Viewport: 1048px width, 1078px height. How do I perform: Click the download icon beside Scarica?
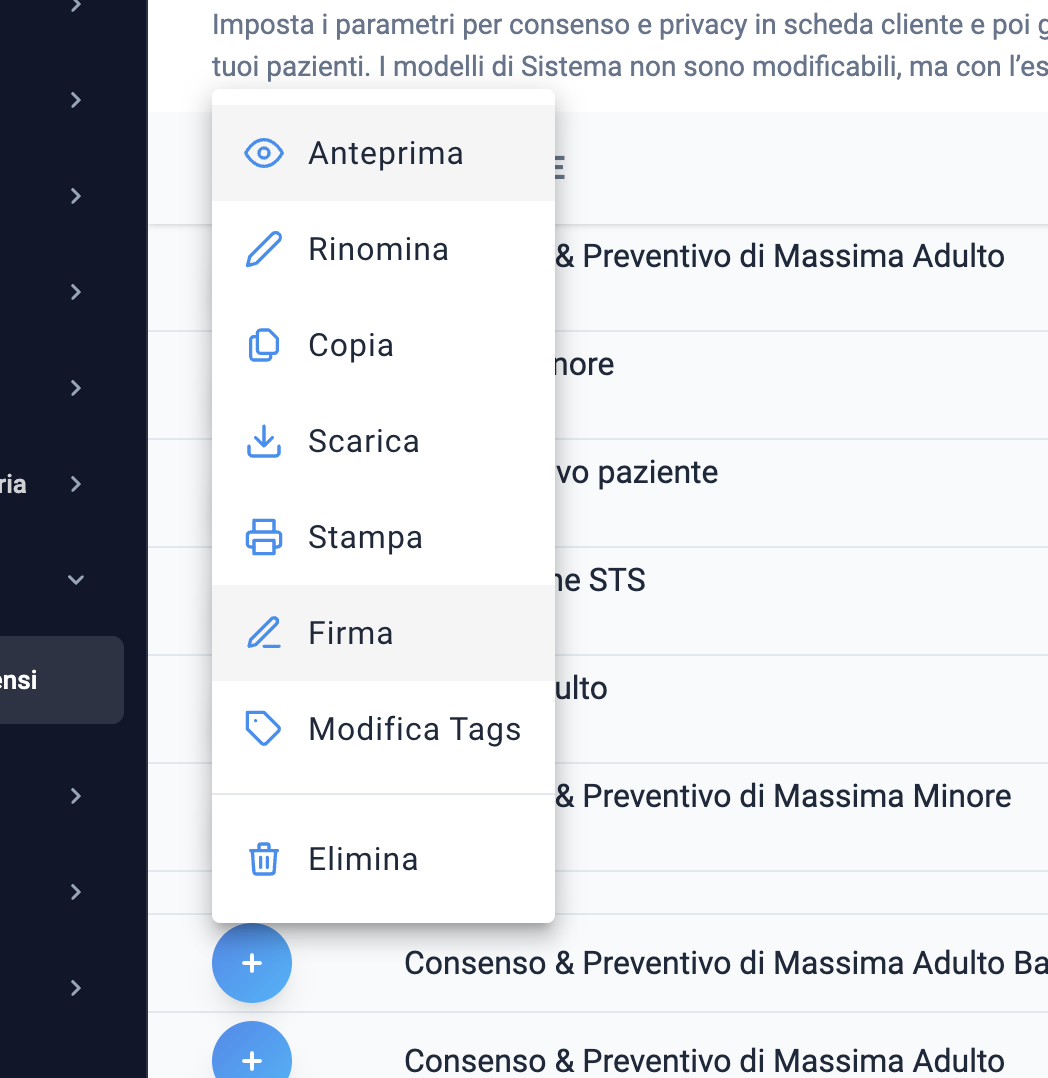[x=263, y=441]
